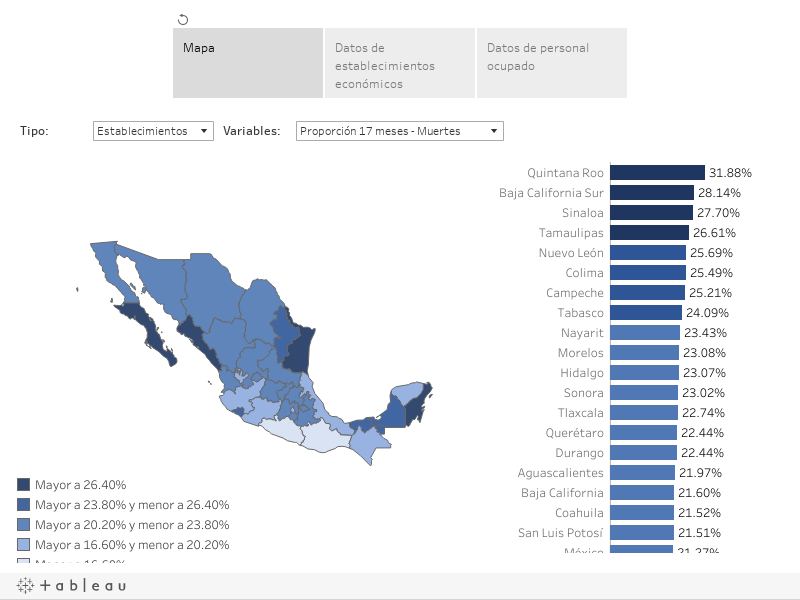Click the revert/reset icon above the tabs

click(183, 19)
